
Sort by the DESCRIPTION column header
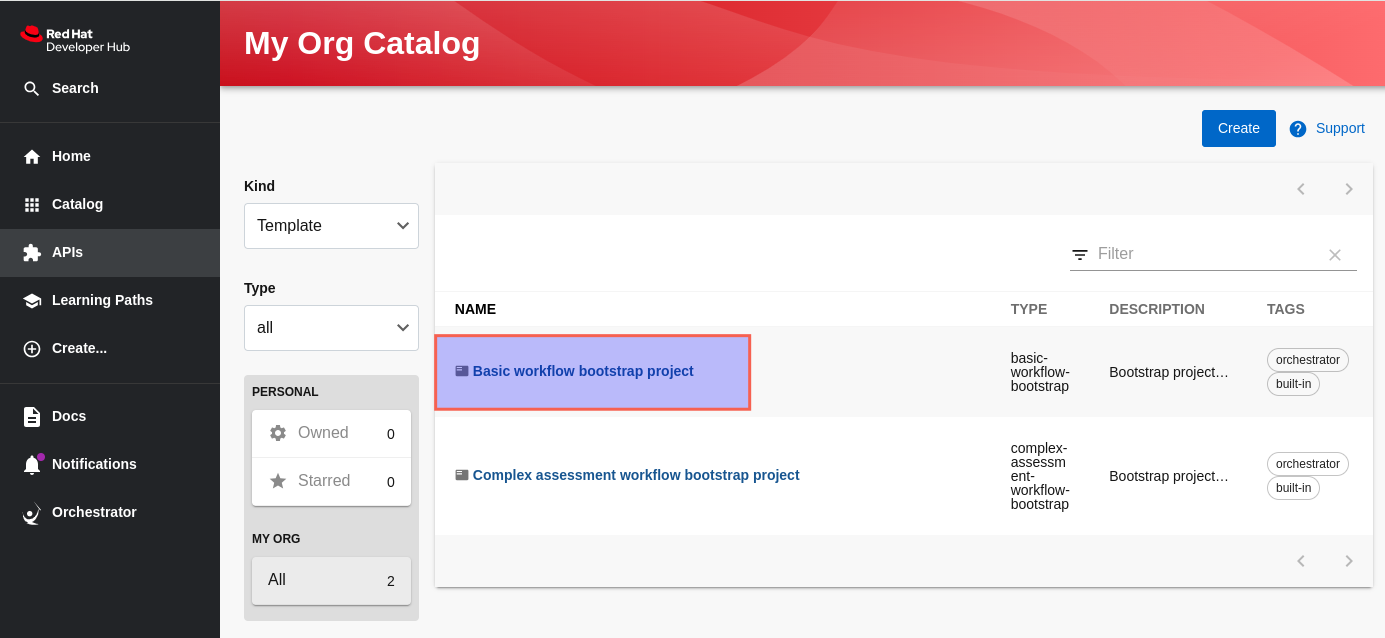coord(1157,309)
